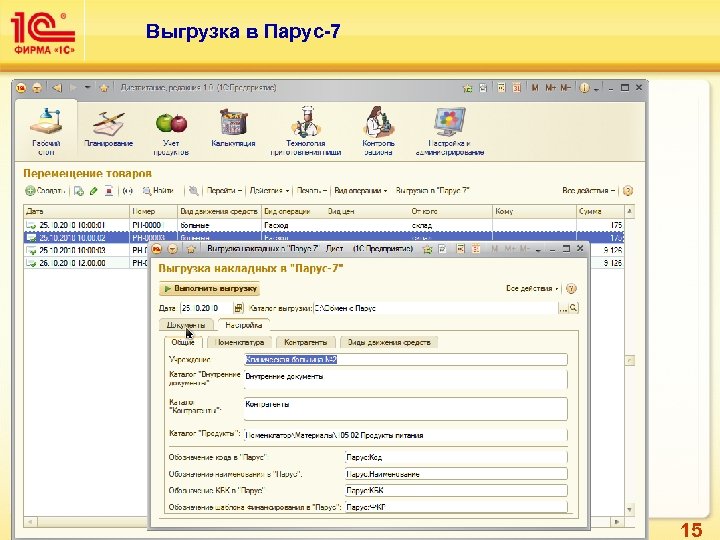
Task: Select the highlighted row 25.10.2010 10:00:02
Action: pyautogui.click(x=324, y=237)
